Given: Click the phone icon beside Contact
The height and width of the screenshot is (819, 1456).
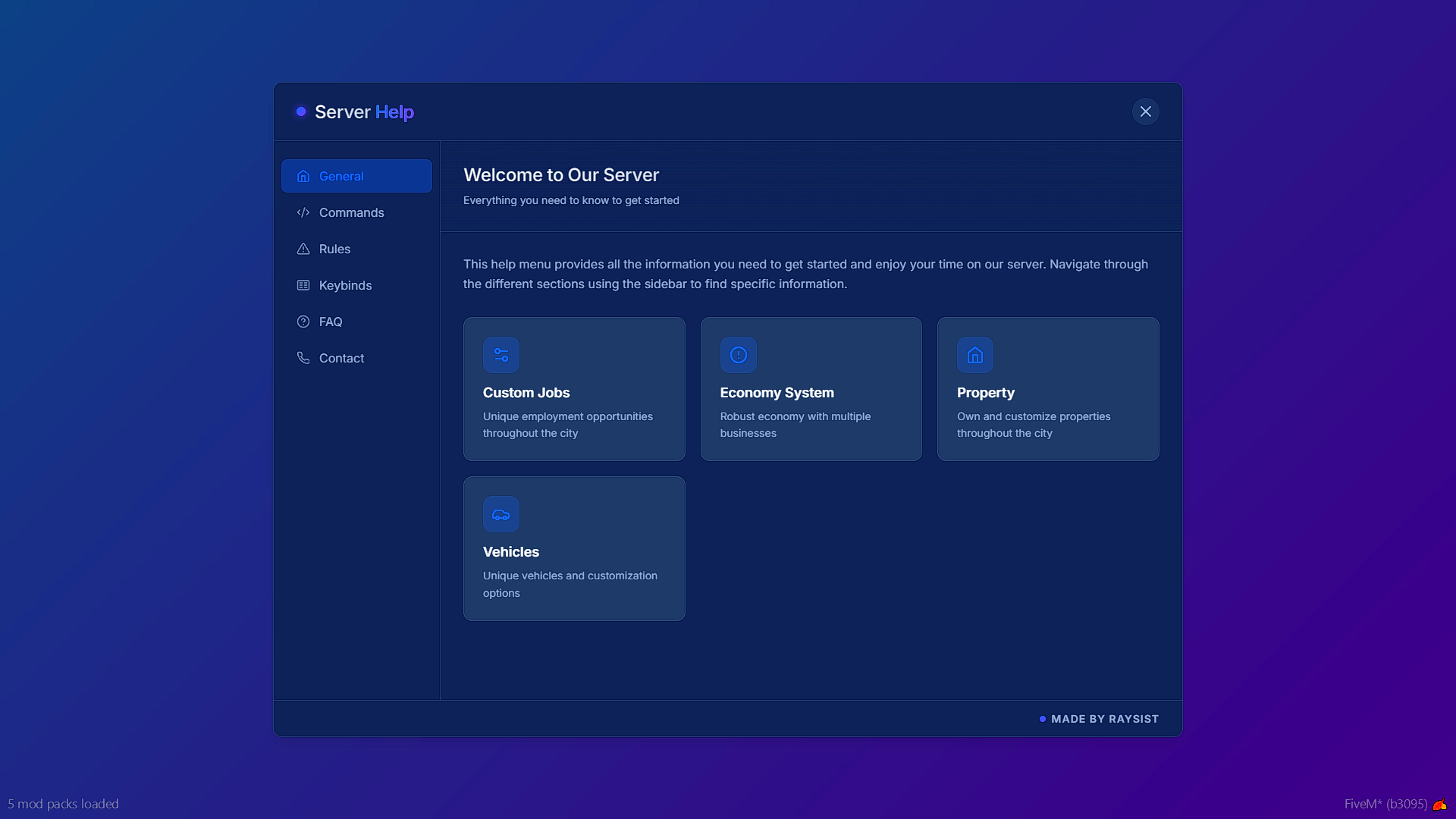Looking at the screenshot, I should (303, 358).
